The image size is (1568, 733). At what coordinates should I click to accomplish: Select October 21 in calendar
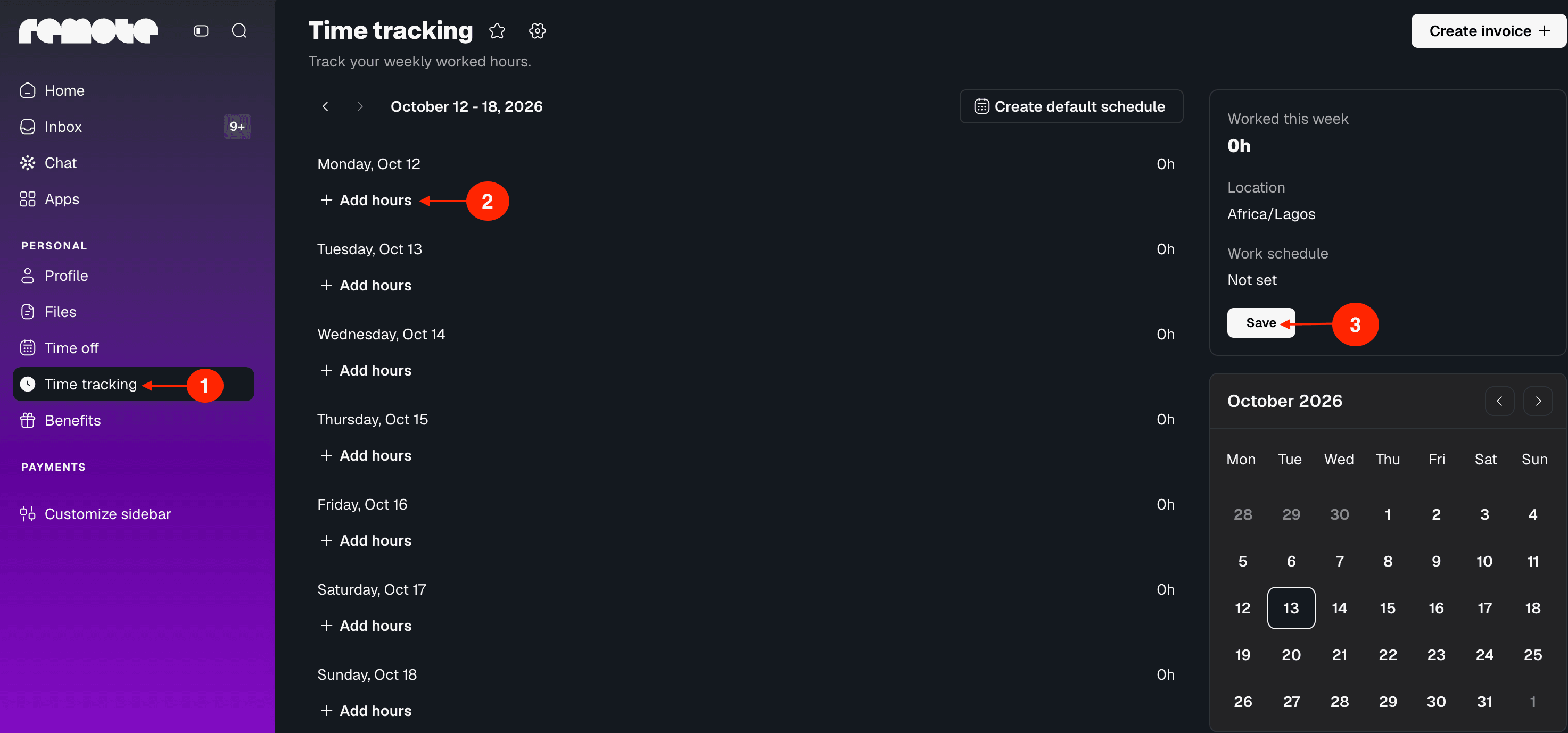[x=1339, y=655]
